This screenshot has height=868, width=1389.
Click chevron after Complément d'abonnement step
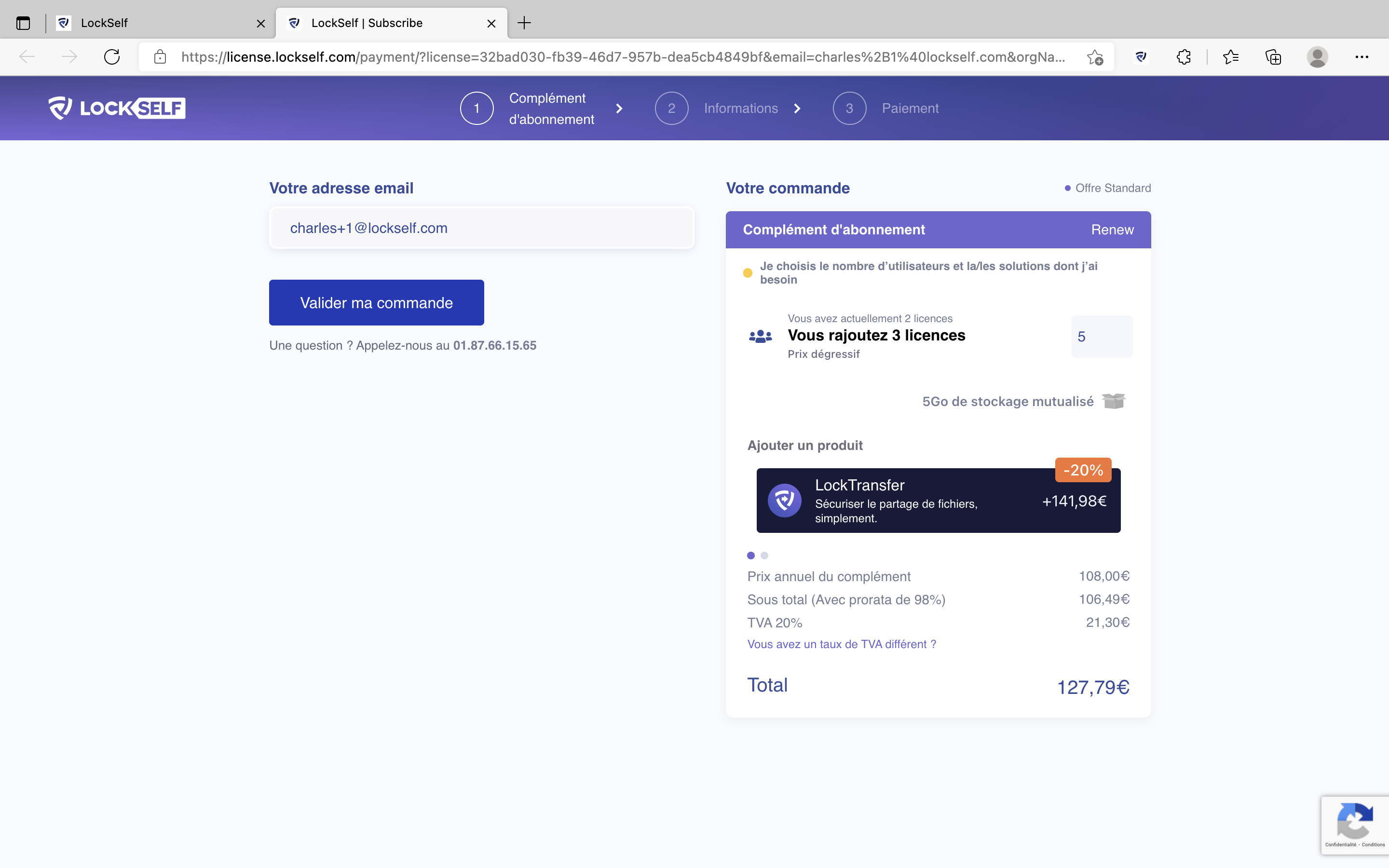click(x=619, y=108)
